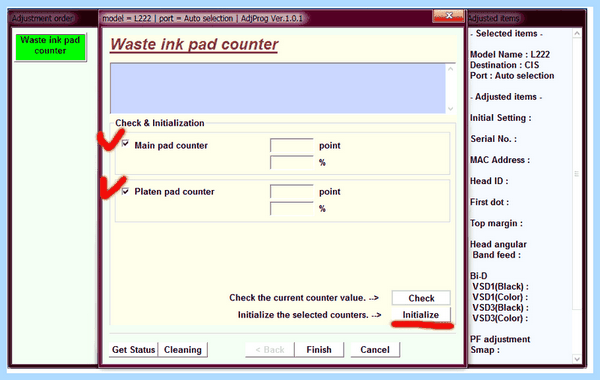Click Platen pad counter percent field
600x380 pixels.
point(292,209)
